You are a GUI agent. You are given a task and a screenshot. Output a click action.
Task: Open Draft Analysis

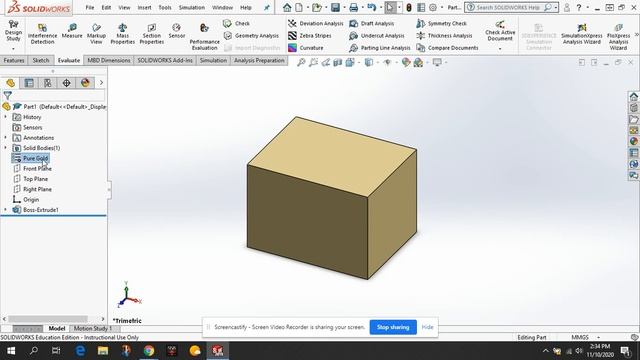tap(371, 24)
